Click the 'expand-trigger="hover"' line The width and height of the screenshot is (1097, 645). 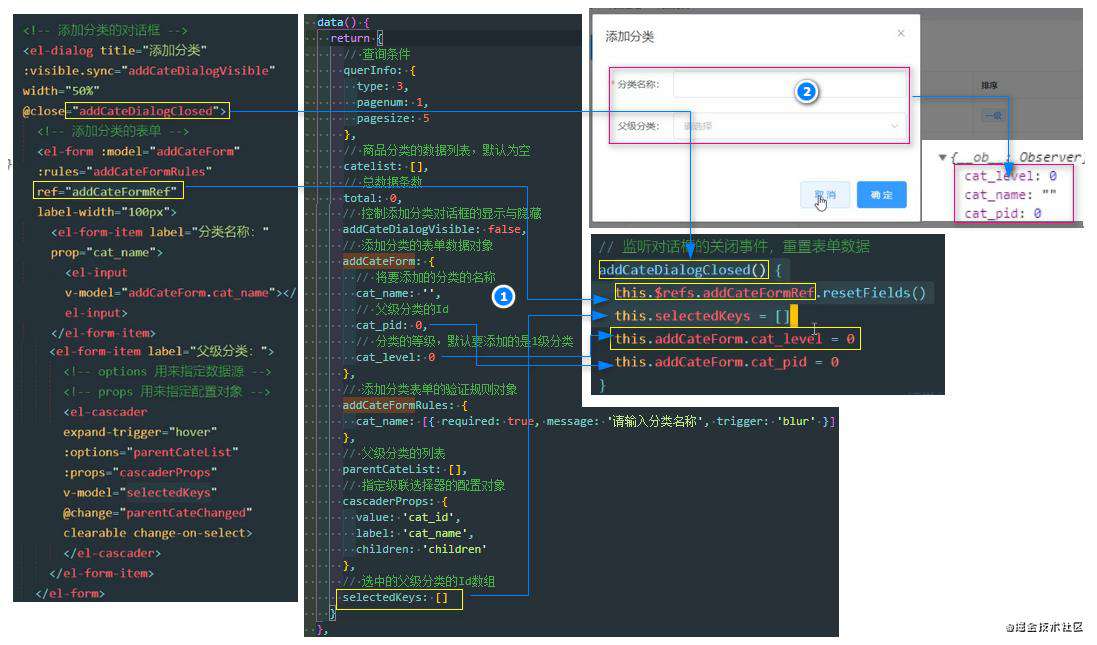[140, 432]
